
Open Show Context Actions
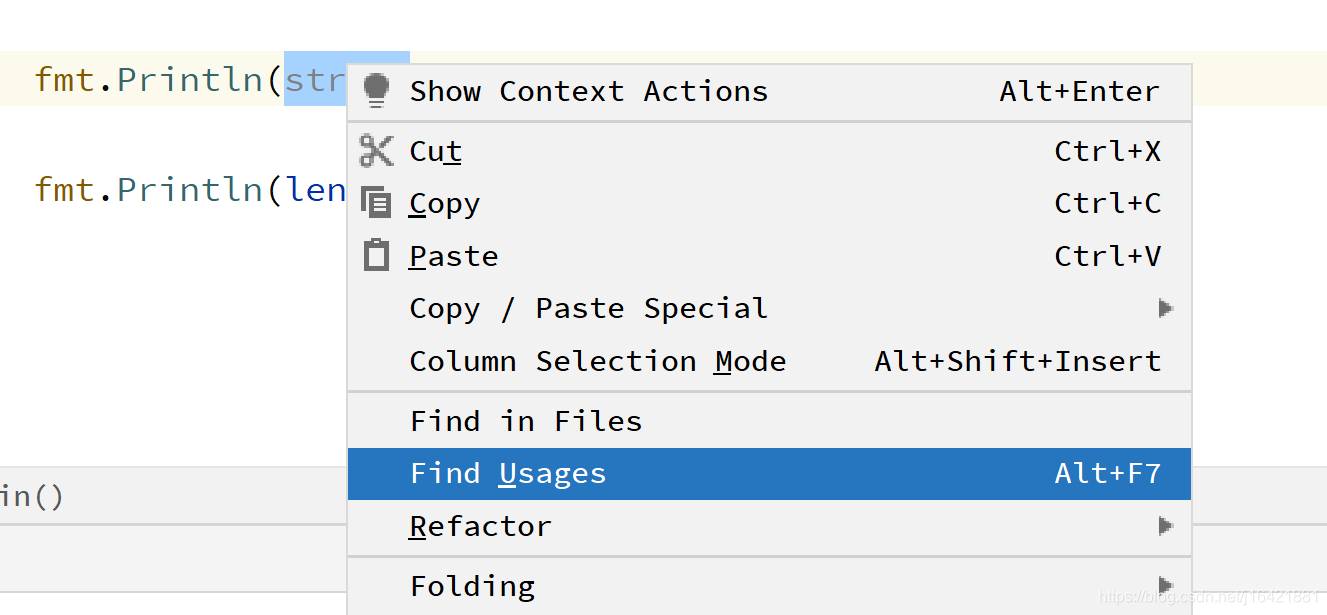tap(588, 90)
